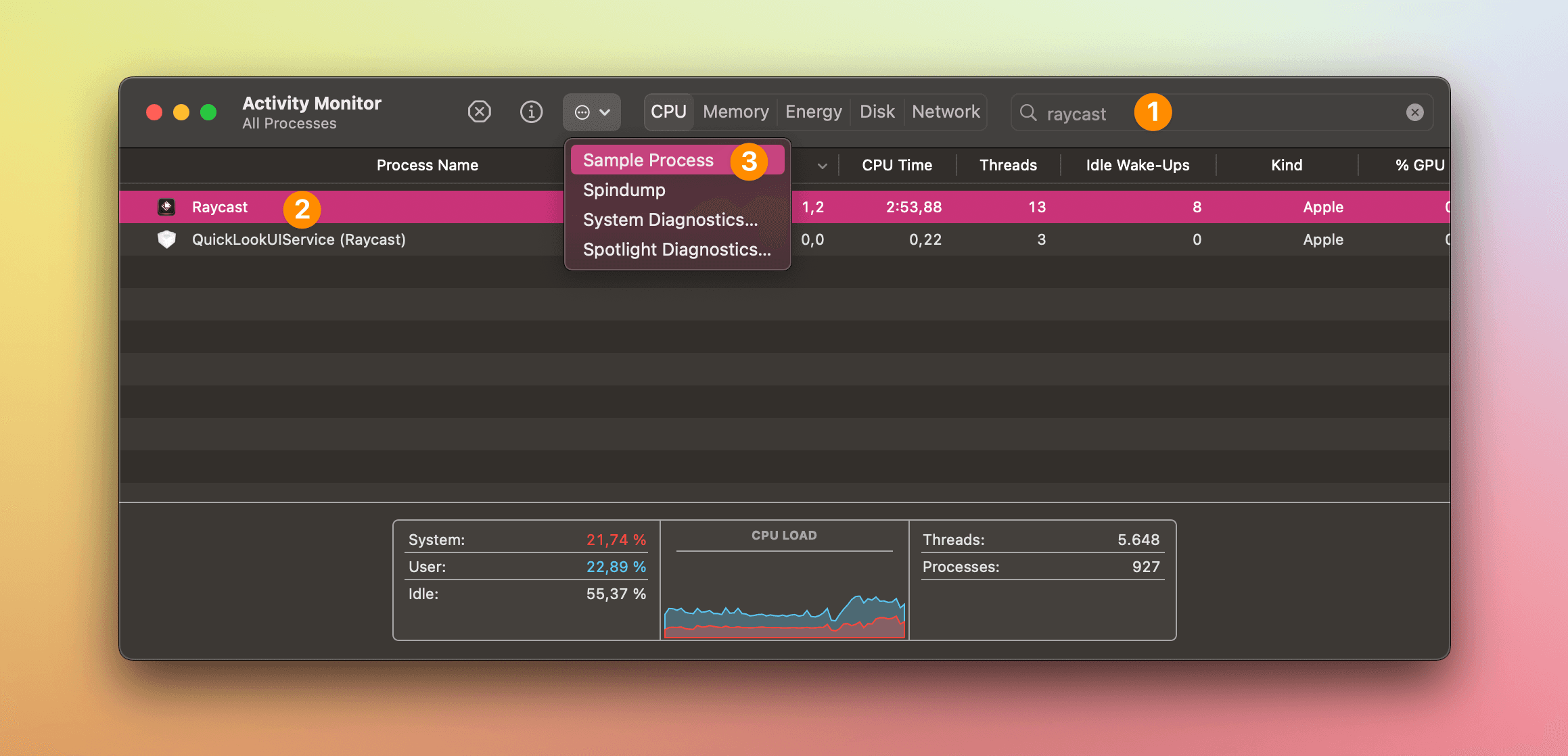Switch to the Memory tab
1568x756 pixels.
735,112
